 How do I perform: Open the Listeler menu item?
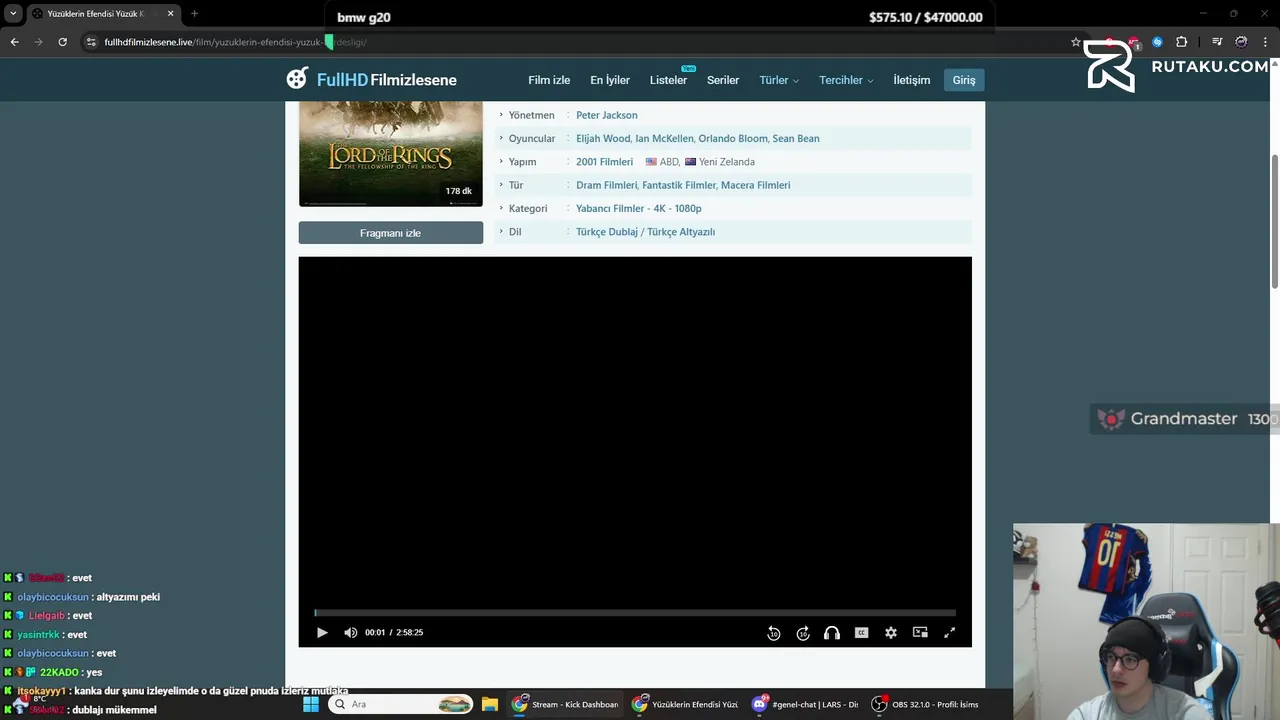click(x=668, y=80)
